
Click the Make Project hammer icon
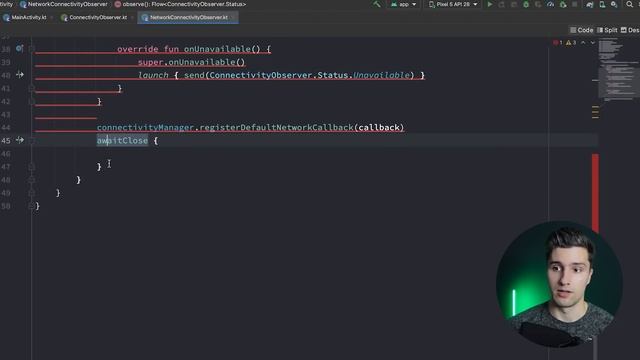(377, 4)
